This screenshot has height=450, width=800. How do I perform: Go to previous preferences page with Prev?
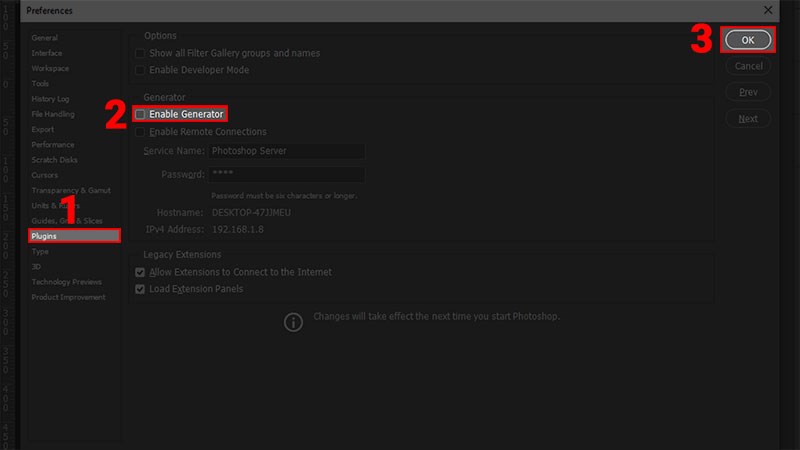coord(748,92)
